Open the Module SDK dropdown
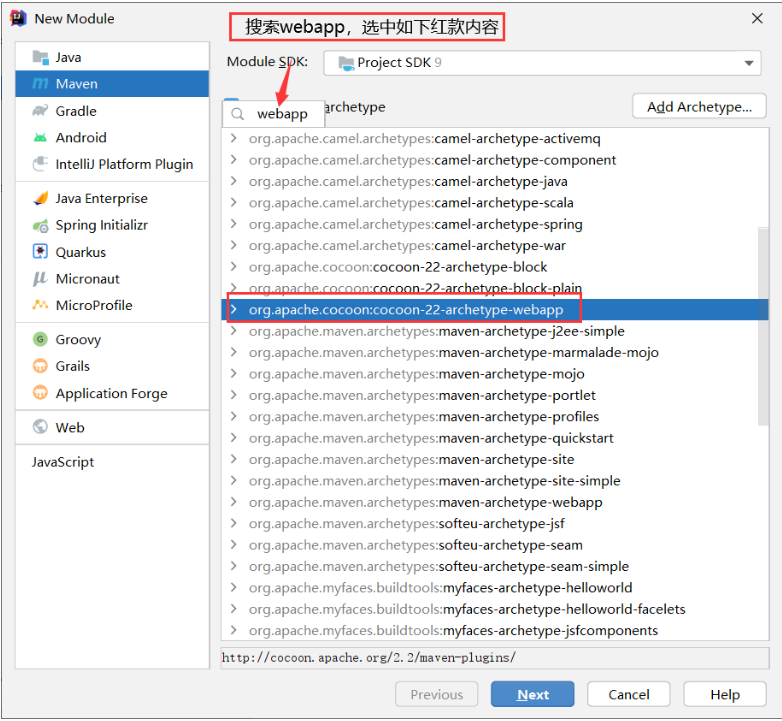 pyautogui.click(x=542, y=63)
